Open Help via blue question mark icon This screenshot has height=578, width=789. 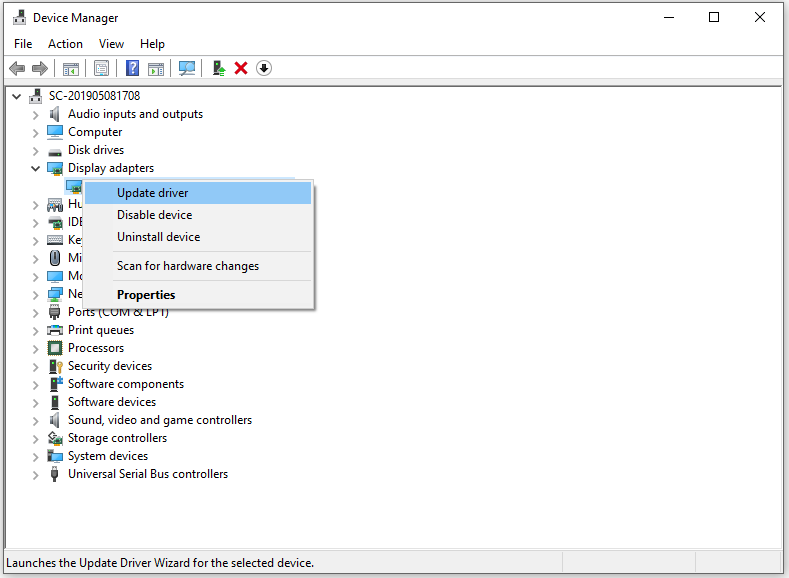click(132, 68)
